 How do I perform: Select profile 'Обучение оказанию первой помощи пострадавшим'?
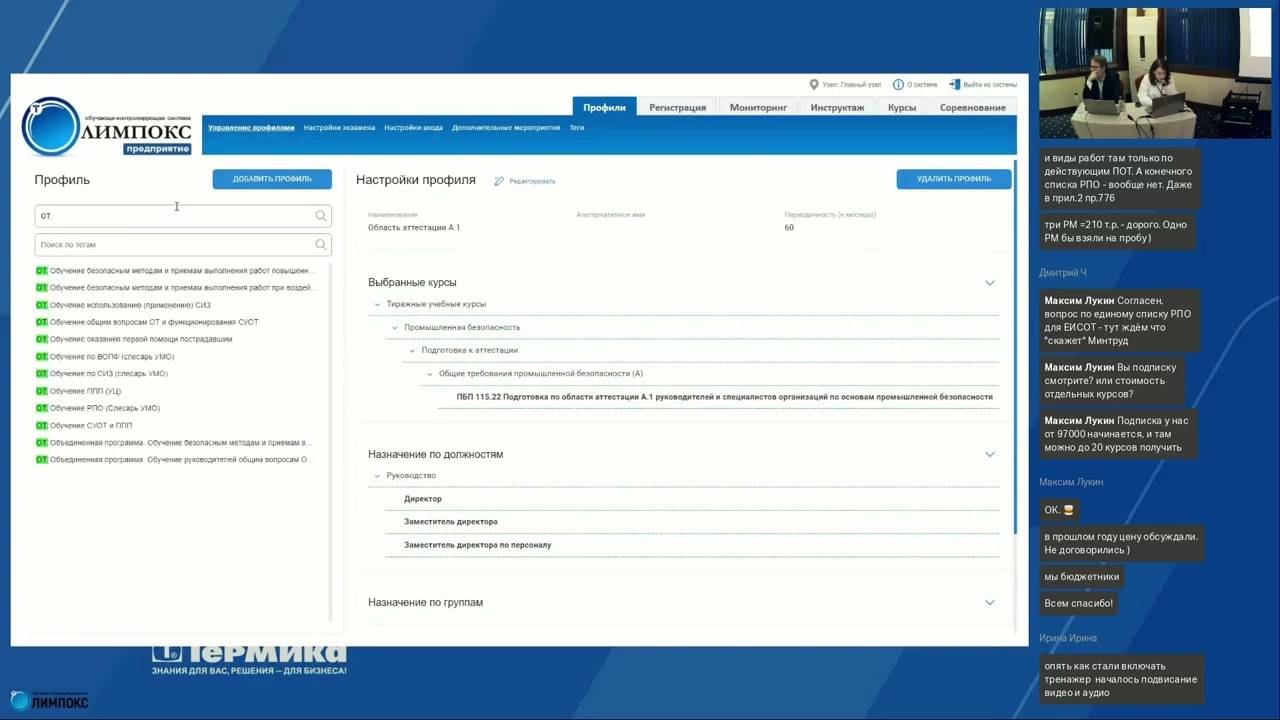pos(134,339)
